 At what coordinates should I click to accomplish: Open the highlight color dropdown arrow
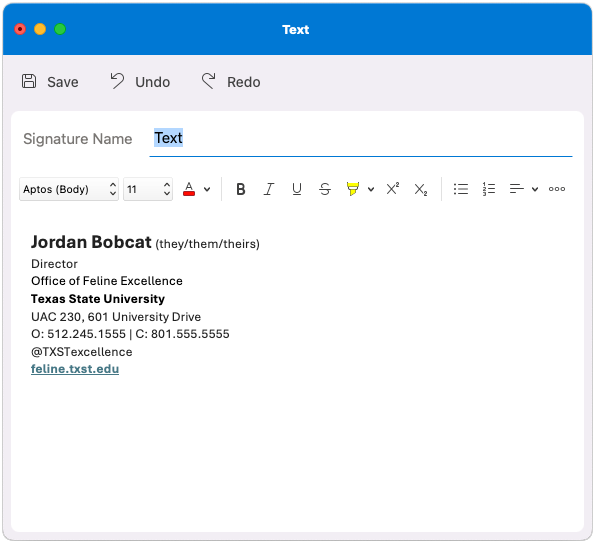371,189
